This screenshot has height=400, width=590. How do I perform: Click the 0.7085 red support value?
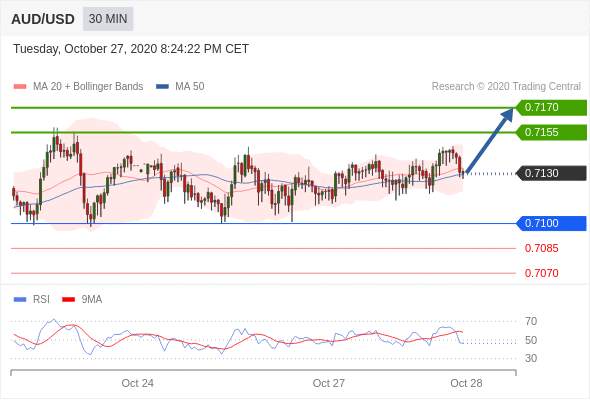(541, 248)
